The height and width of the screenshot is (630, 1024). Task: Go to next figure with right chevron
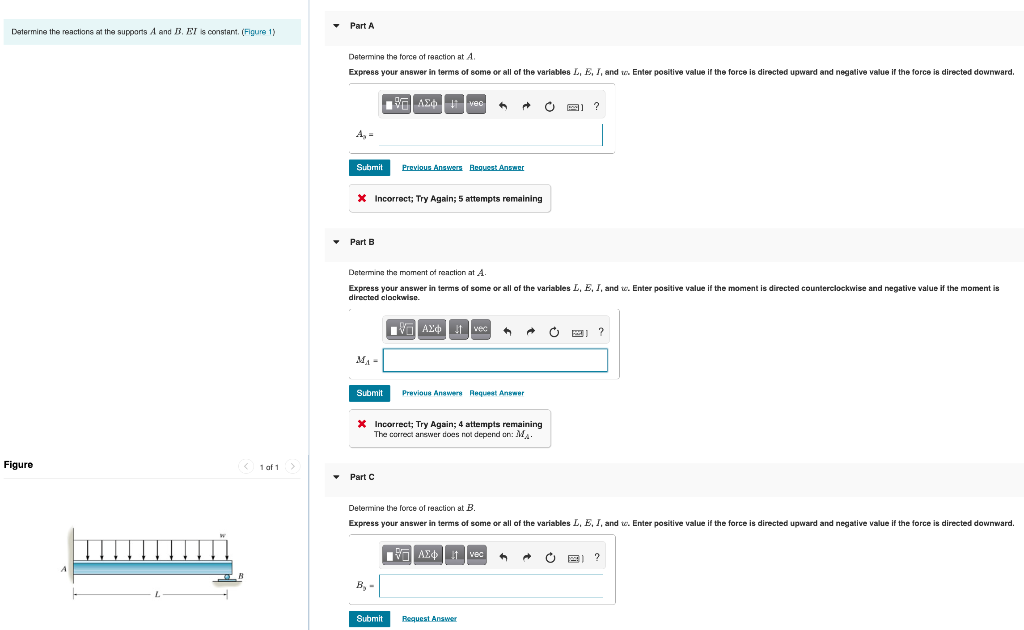293,466
